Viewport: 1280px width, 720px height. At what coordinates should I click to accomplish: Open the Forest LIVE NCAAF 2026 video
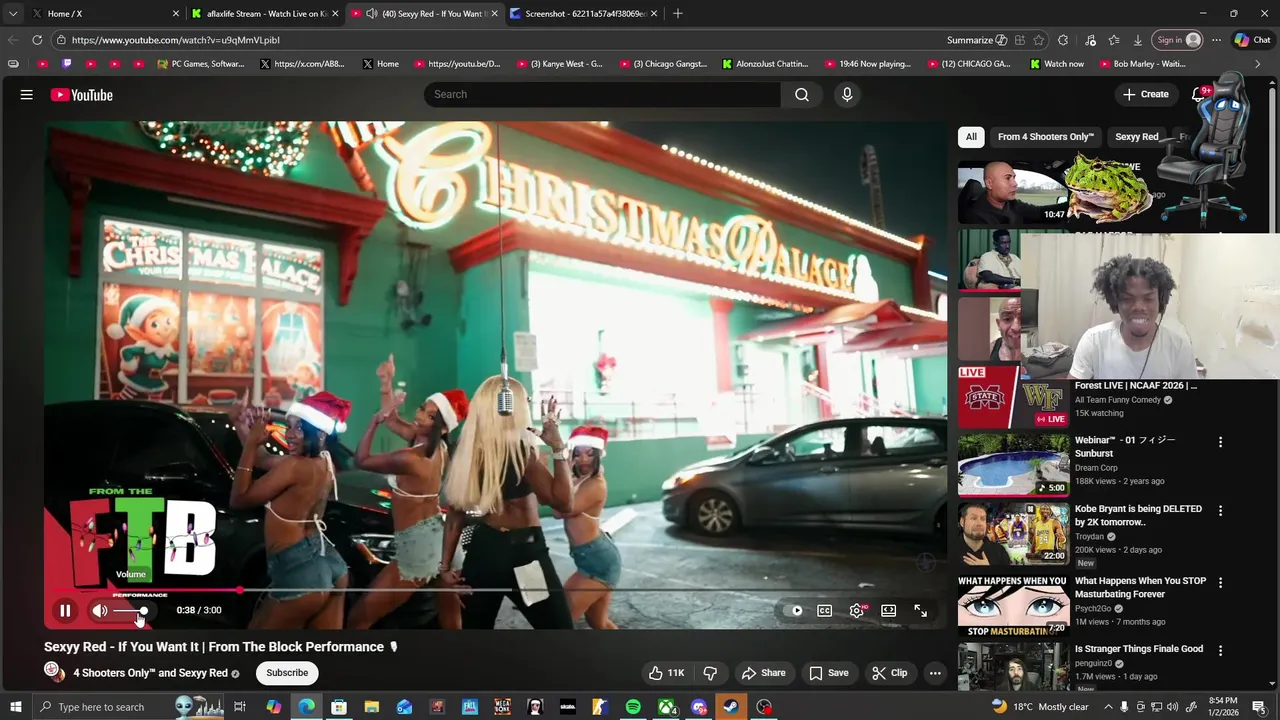click(x=1136, y=386)
